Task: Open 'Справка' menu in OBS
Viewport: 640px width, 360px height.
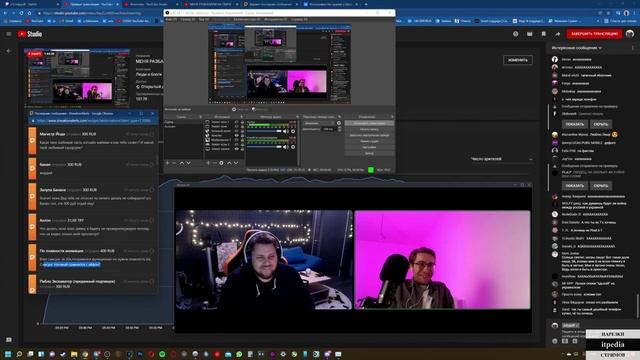Action: 299,19
